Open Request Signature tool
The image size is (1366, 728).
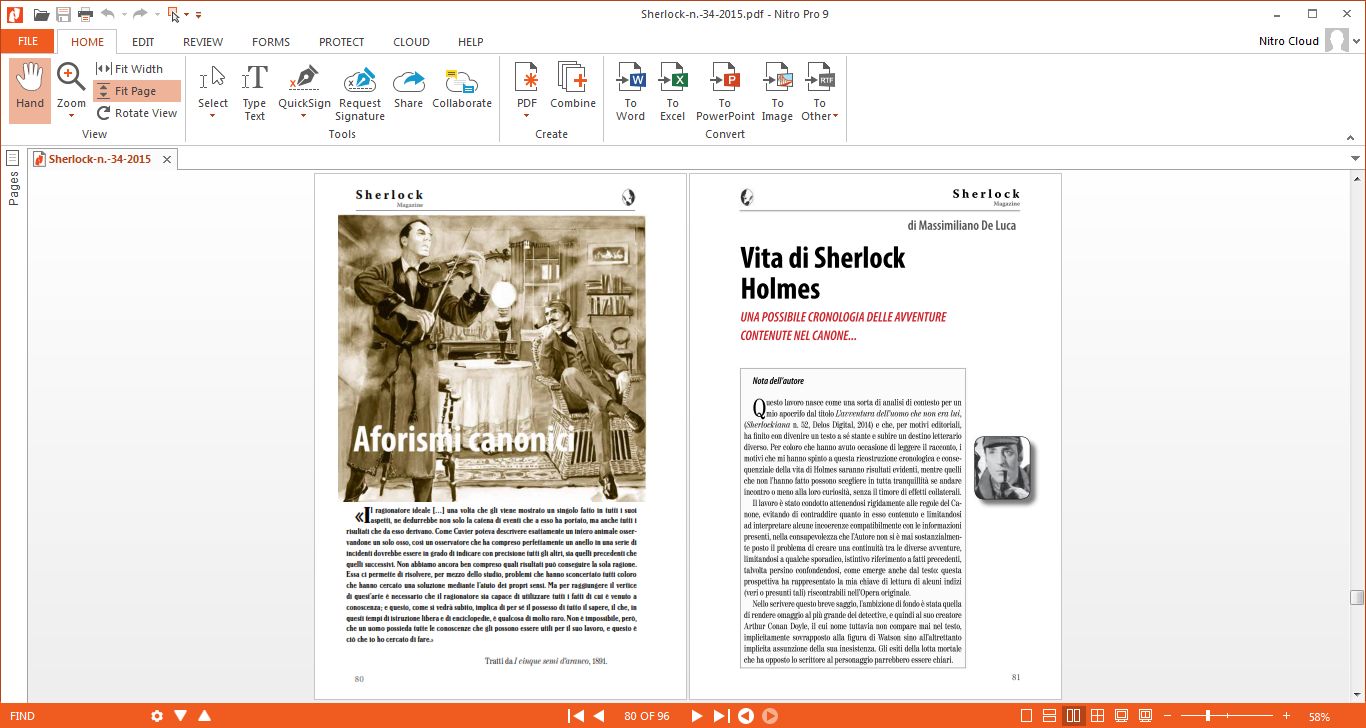point(360,93)
